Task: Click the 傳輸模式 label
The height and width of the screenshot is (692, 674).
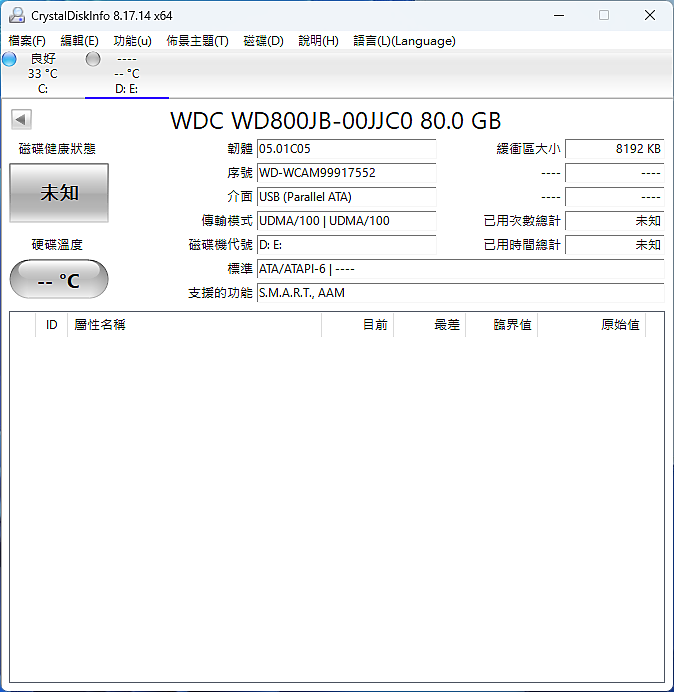Action: tap(227, 221)
